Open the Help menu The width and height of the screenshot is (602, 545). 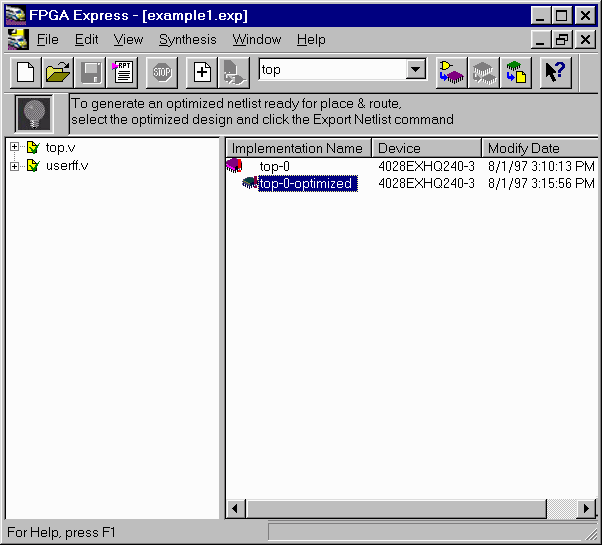[x=311, y=40]
